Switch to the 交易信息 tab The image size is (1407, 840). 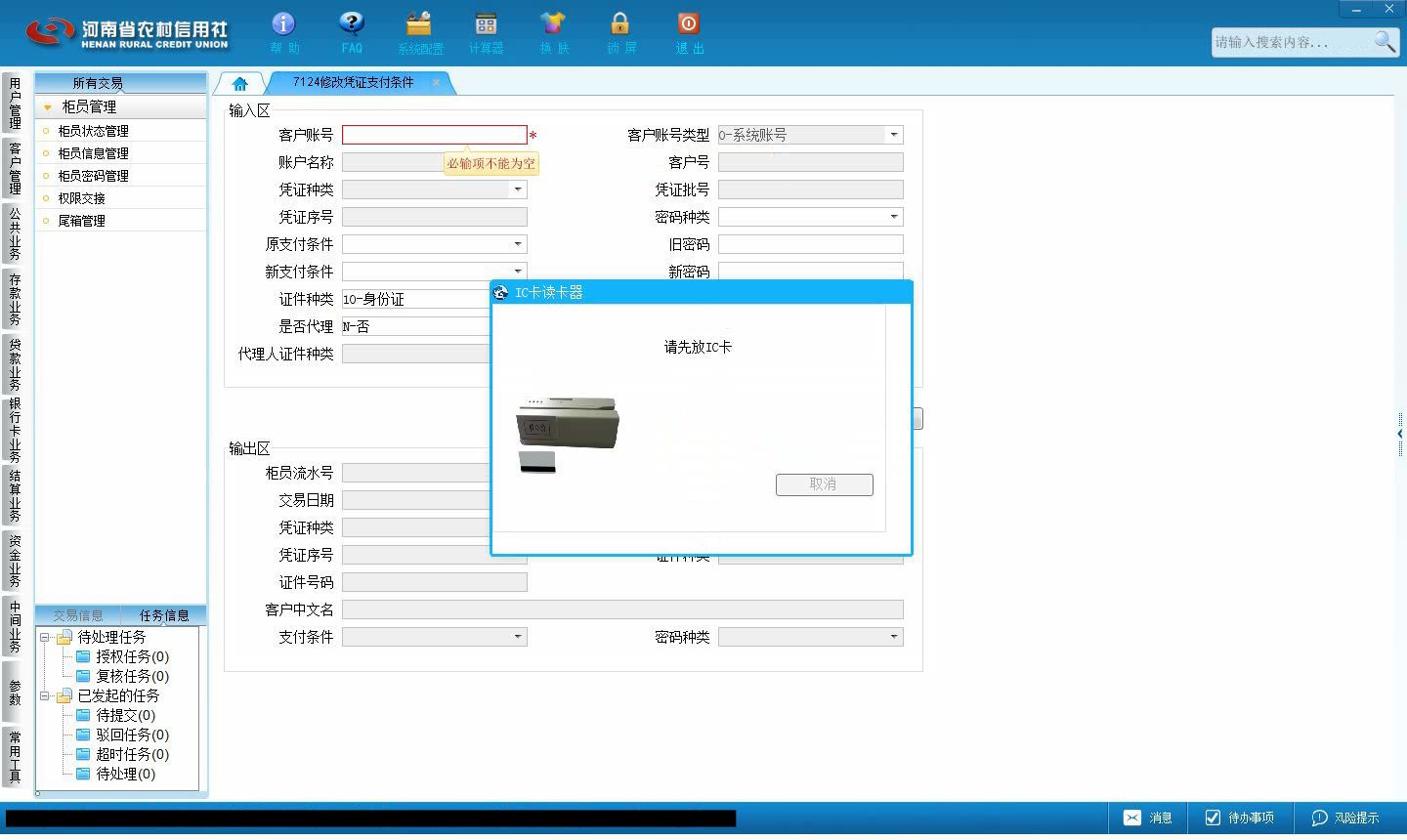(x=78, y=615)
